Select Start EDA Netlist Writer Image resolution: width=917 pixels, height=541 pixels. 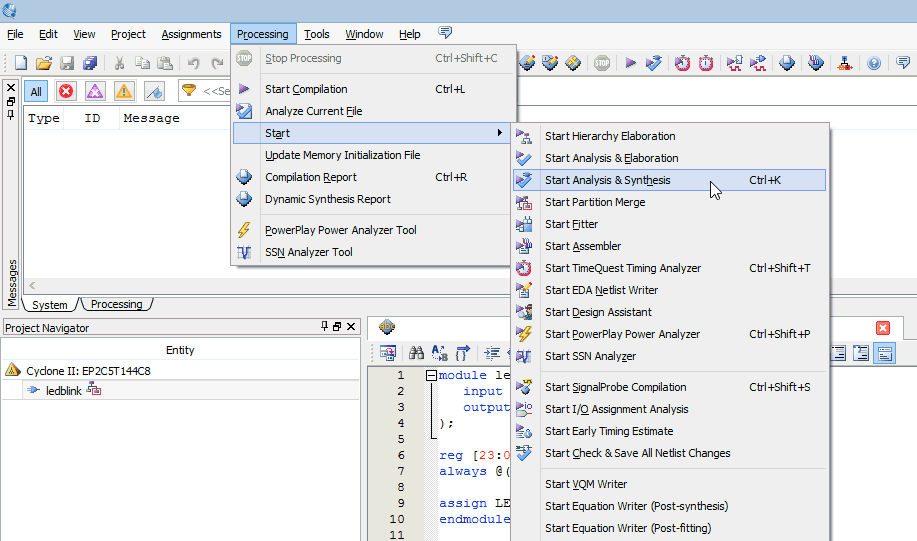tap(669, 290)
